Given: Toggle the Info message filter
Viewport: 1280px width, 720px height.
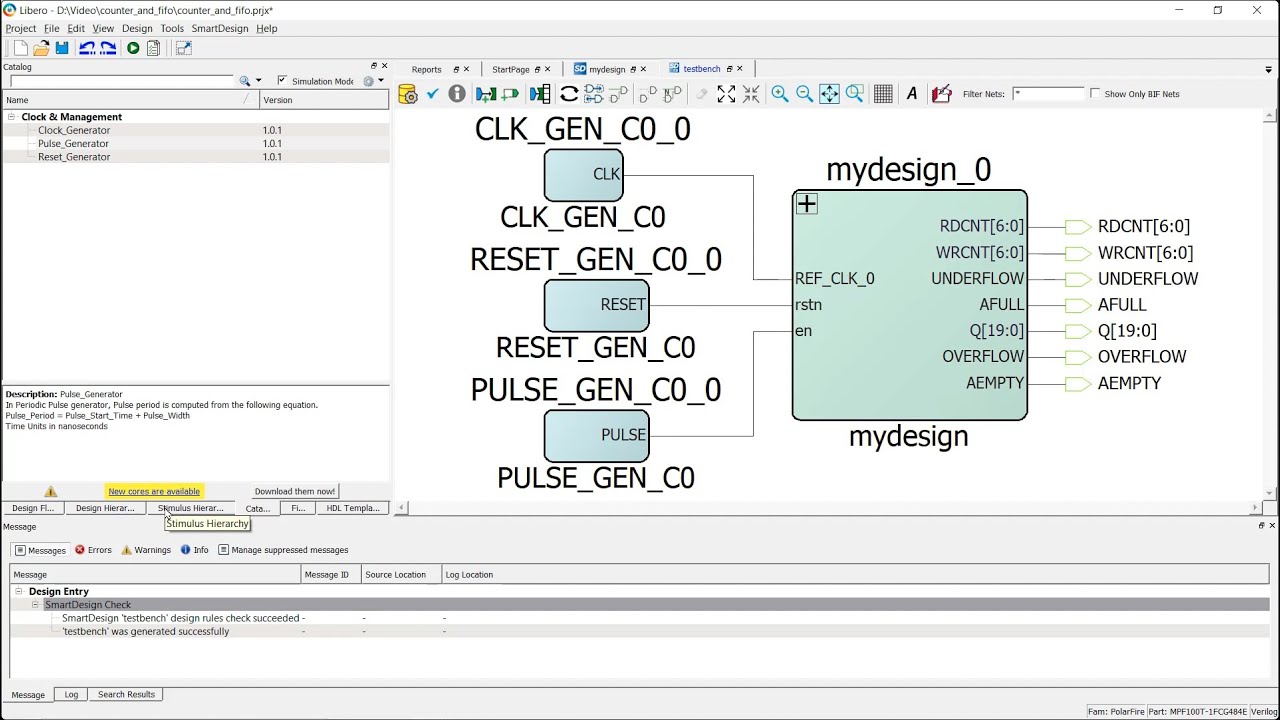Looking at the screenshot, I should [195, 550].
